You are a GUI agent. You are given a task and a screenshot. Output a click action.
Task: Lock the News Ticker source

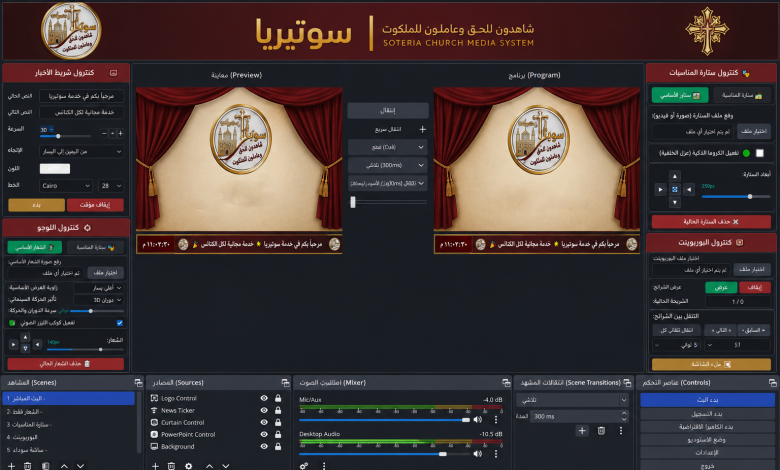tap(278, 410)
